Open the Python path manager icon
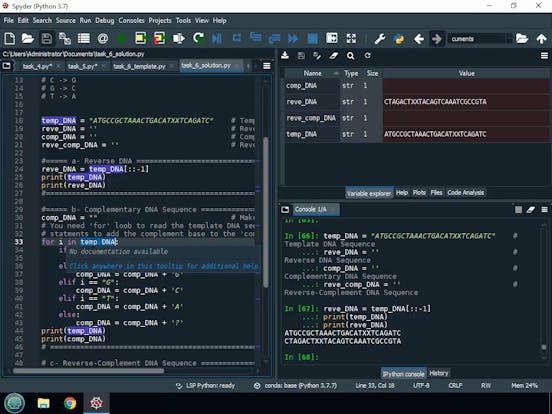This screenshot has height=414, width=552. (x=399, y=38)
